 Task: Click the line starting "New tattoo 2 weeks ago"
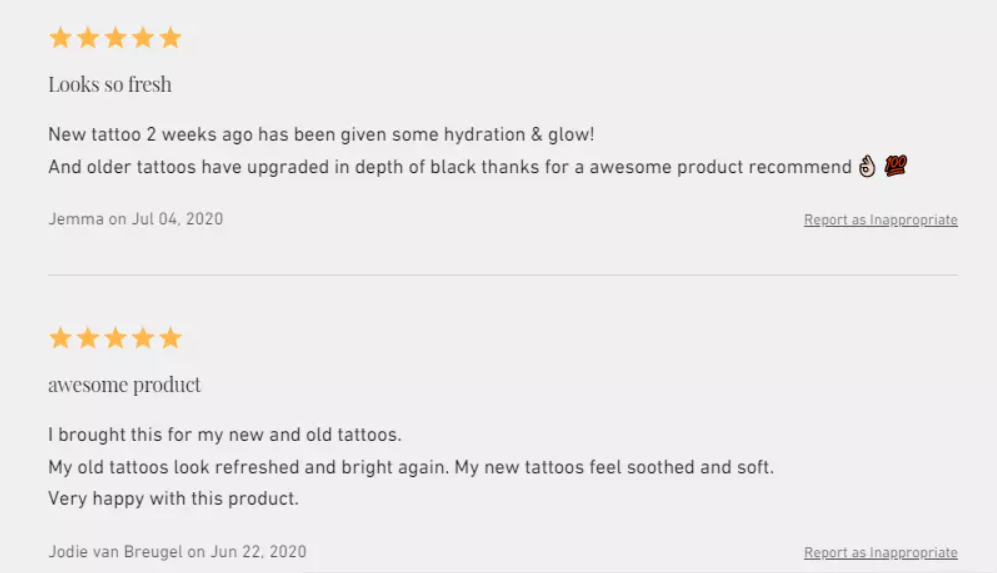[x=321, y=134]
